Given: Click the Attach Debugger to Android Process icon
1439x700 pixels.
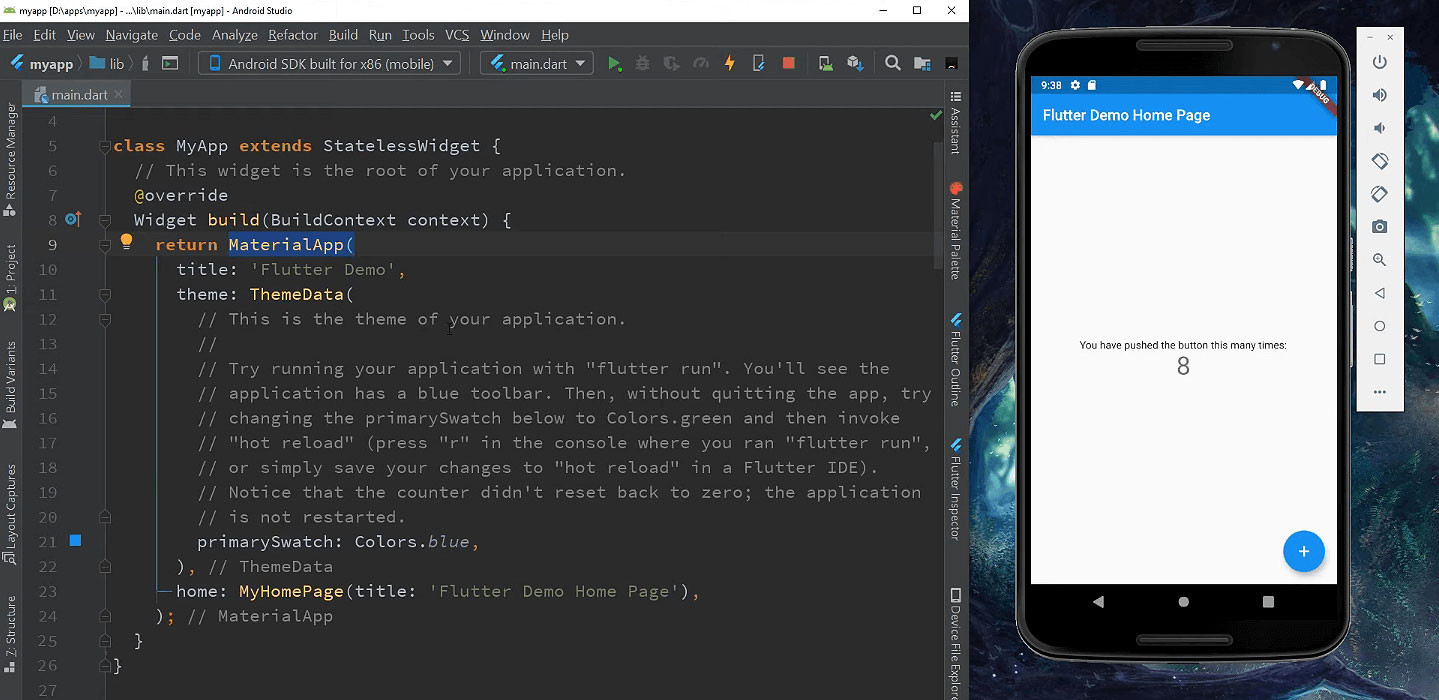Looking at the screenshot, I should coord(759,63).
